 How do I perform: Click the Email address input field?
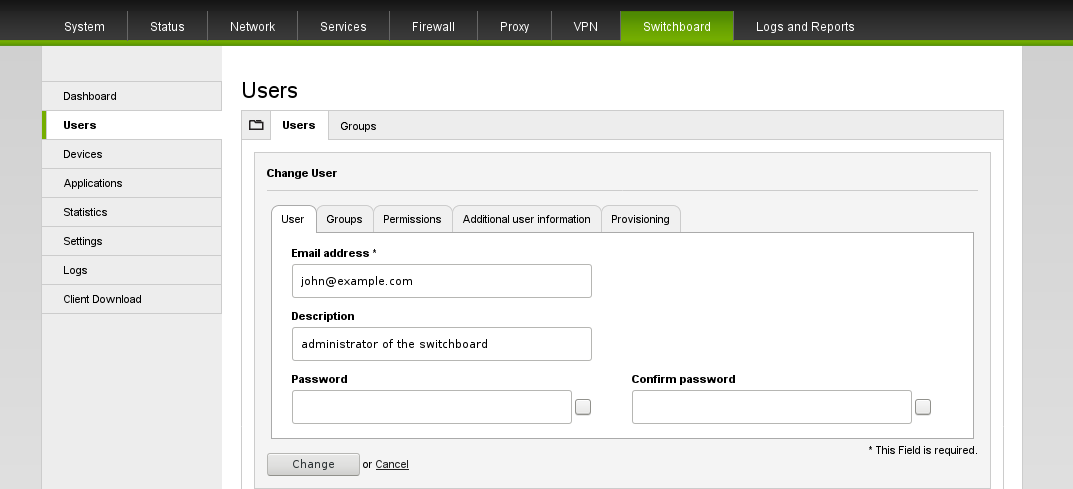[441, 281]
